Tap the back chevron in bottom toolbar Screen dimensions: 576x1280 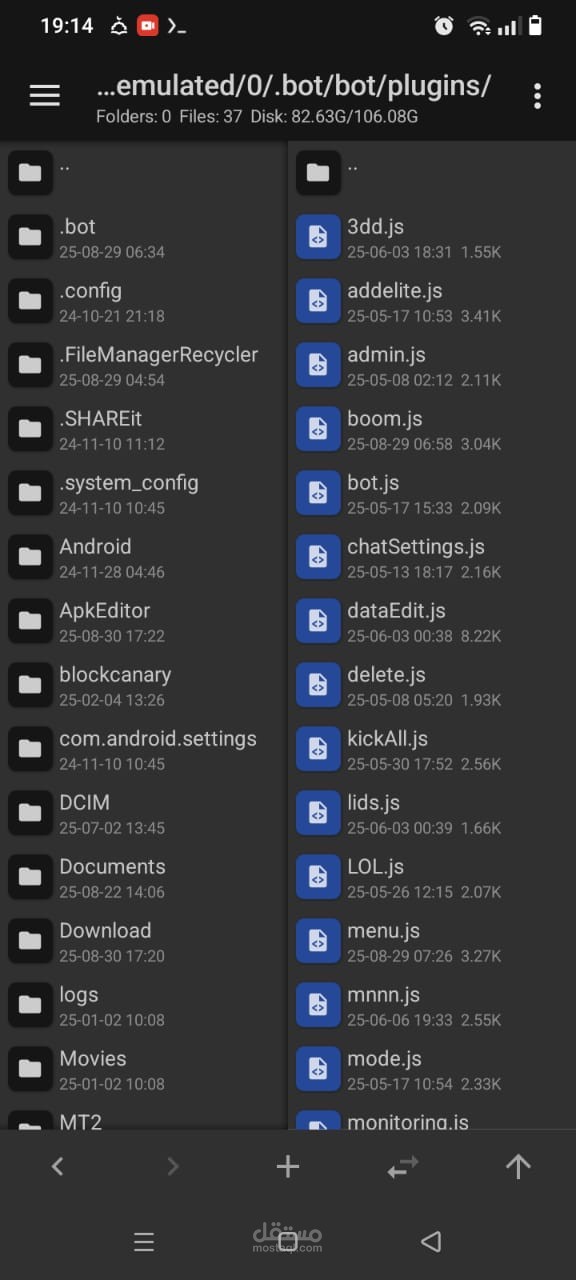click(x=57, y=1166)
